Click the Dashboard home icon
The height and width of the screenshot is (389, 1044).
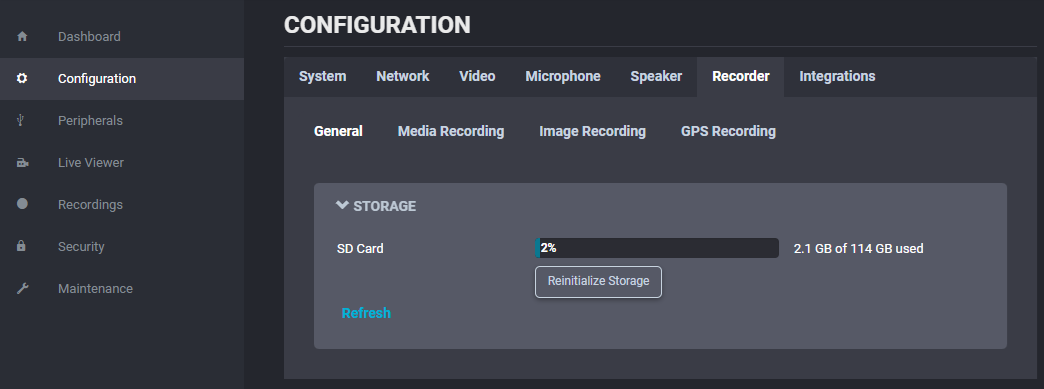tap(22, 37)
